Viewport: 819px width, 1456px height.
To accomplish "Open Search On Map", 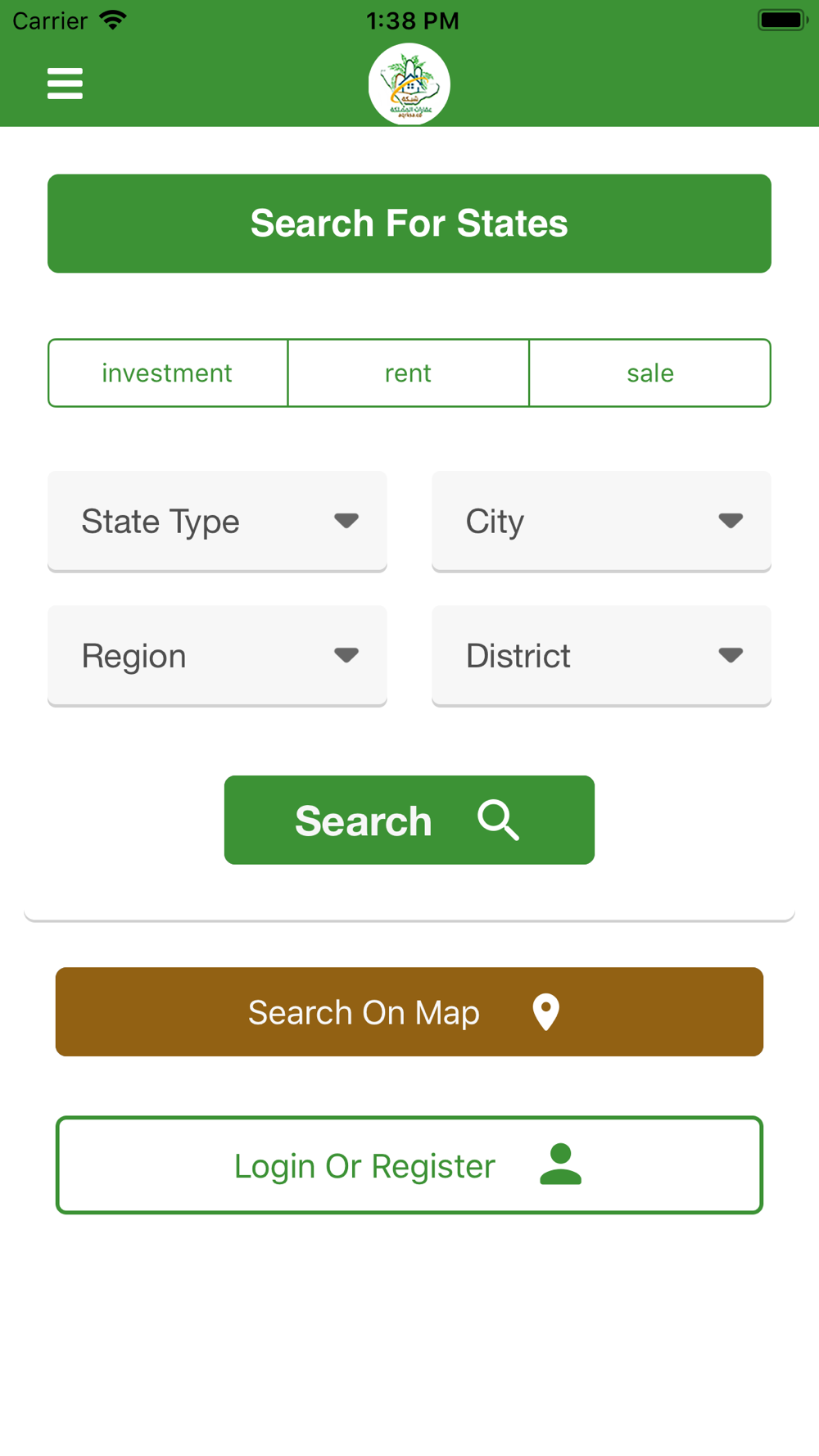I will (409, 1012).
